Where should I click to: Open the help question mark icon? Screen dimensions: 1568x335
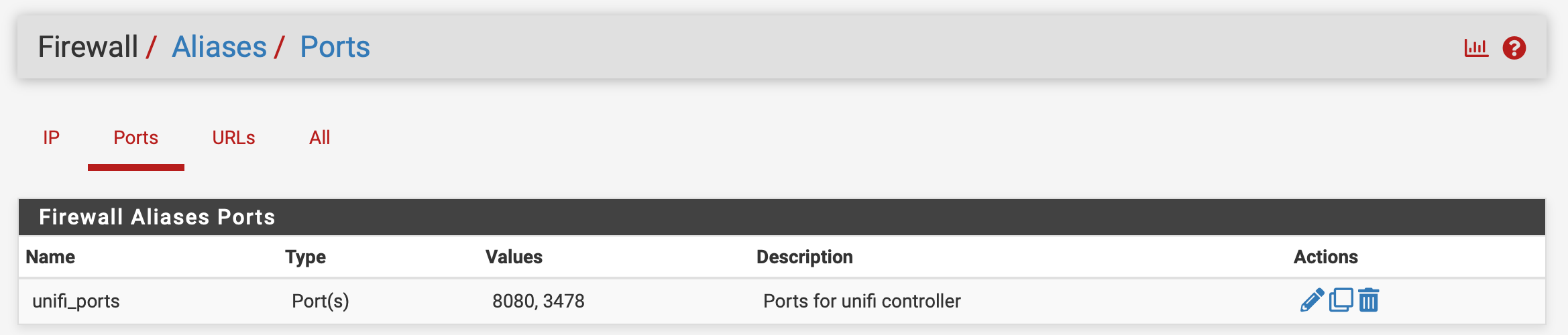(1514, 48)
